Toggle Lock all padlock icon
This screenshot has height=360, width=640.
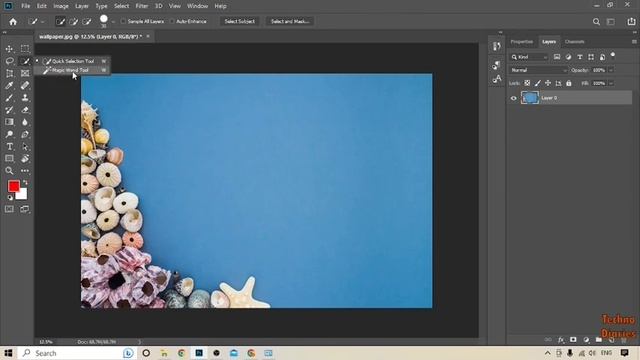pyautogui.click(x=569, y=83)
